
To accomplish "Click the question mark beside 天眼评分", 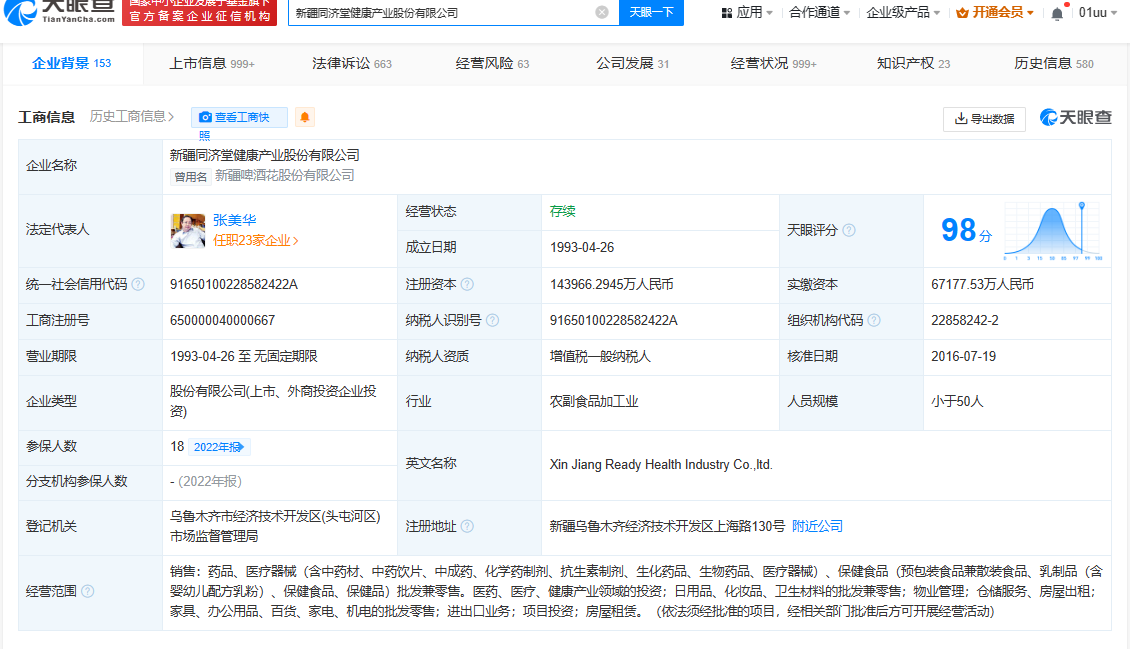I will pos(849,229).
